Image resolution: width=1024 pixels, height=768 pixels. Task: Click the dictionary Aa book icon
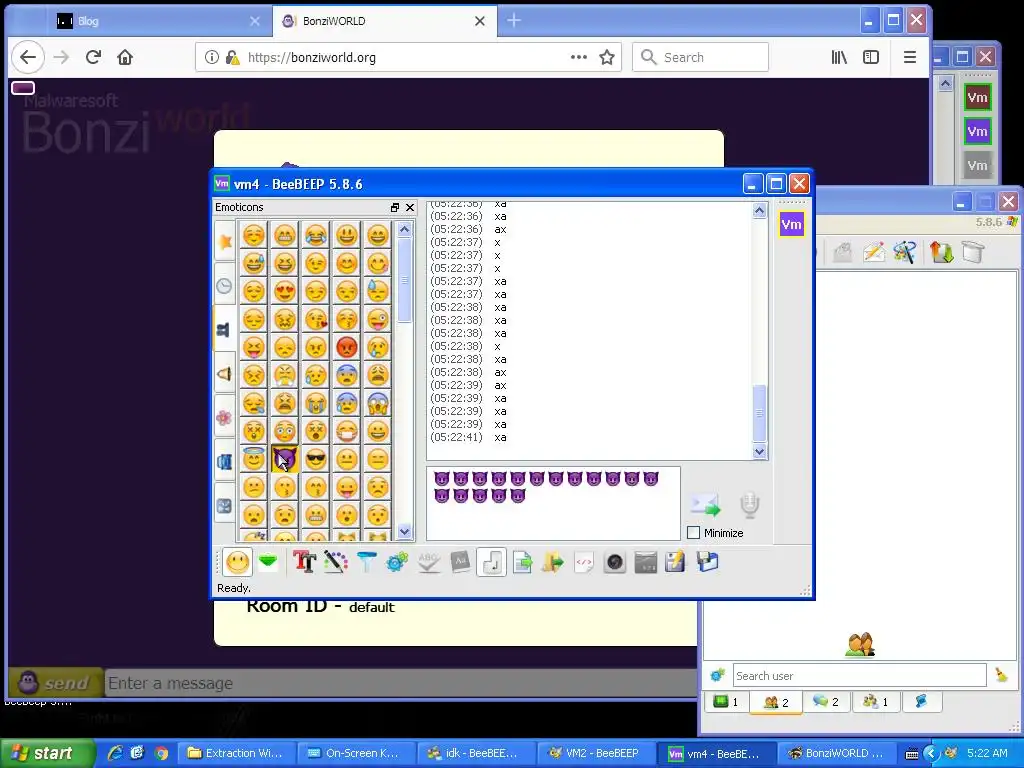(460, 562)
